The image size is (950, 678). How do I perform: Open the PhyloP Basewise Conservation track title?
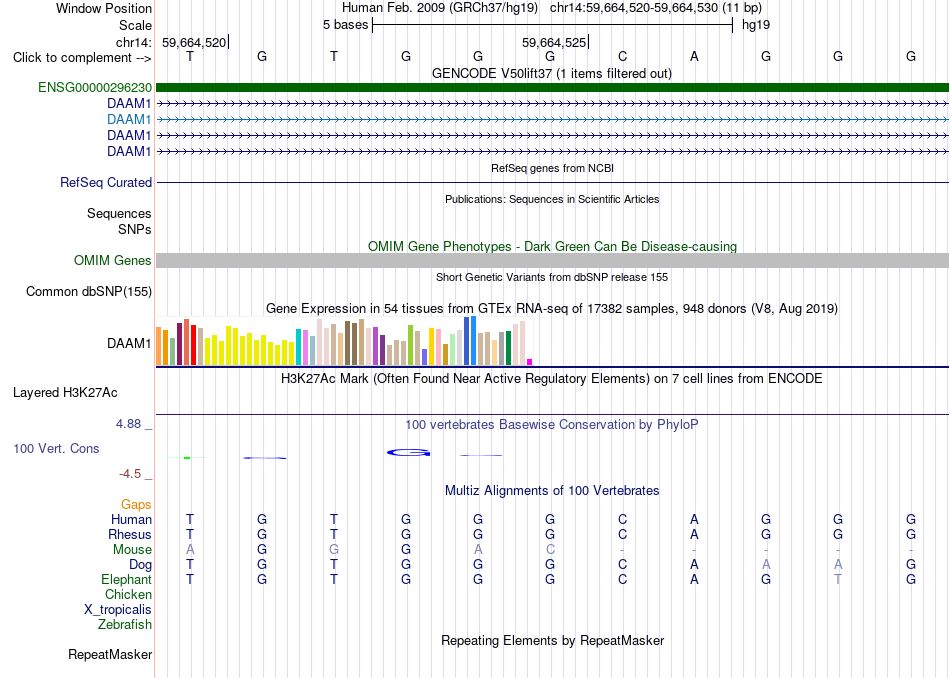(x=552, y=425)
